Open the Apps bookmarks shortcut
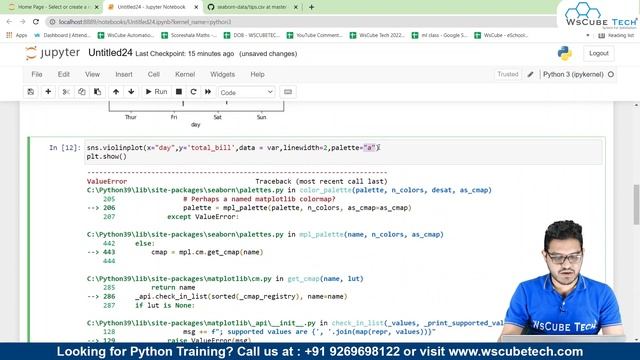Viewport: 640px width, 360px height. (17, 36)
